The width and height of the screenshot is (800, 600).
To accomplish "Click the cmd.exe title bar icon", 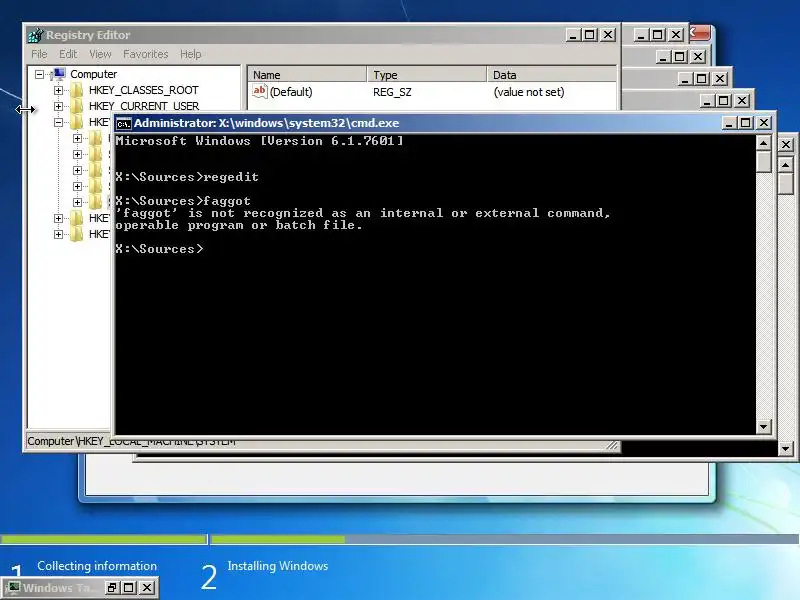I will (123, 123).
